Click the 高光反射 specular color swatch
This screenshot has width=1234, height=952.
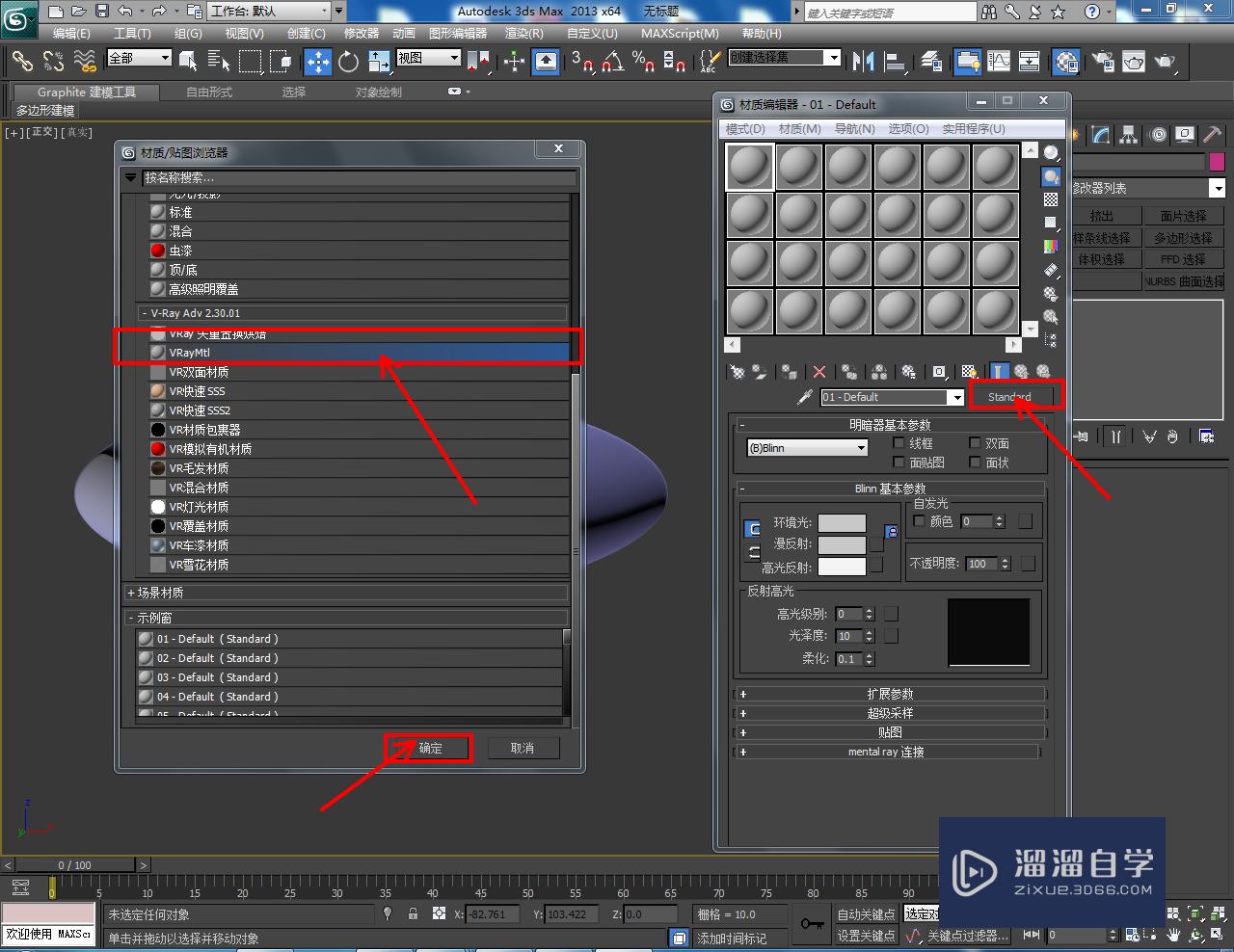842,567
